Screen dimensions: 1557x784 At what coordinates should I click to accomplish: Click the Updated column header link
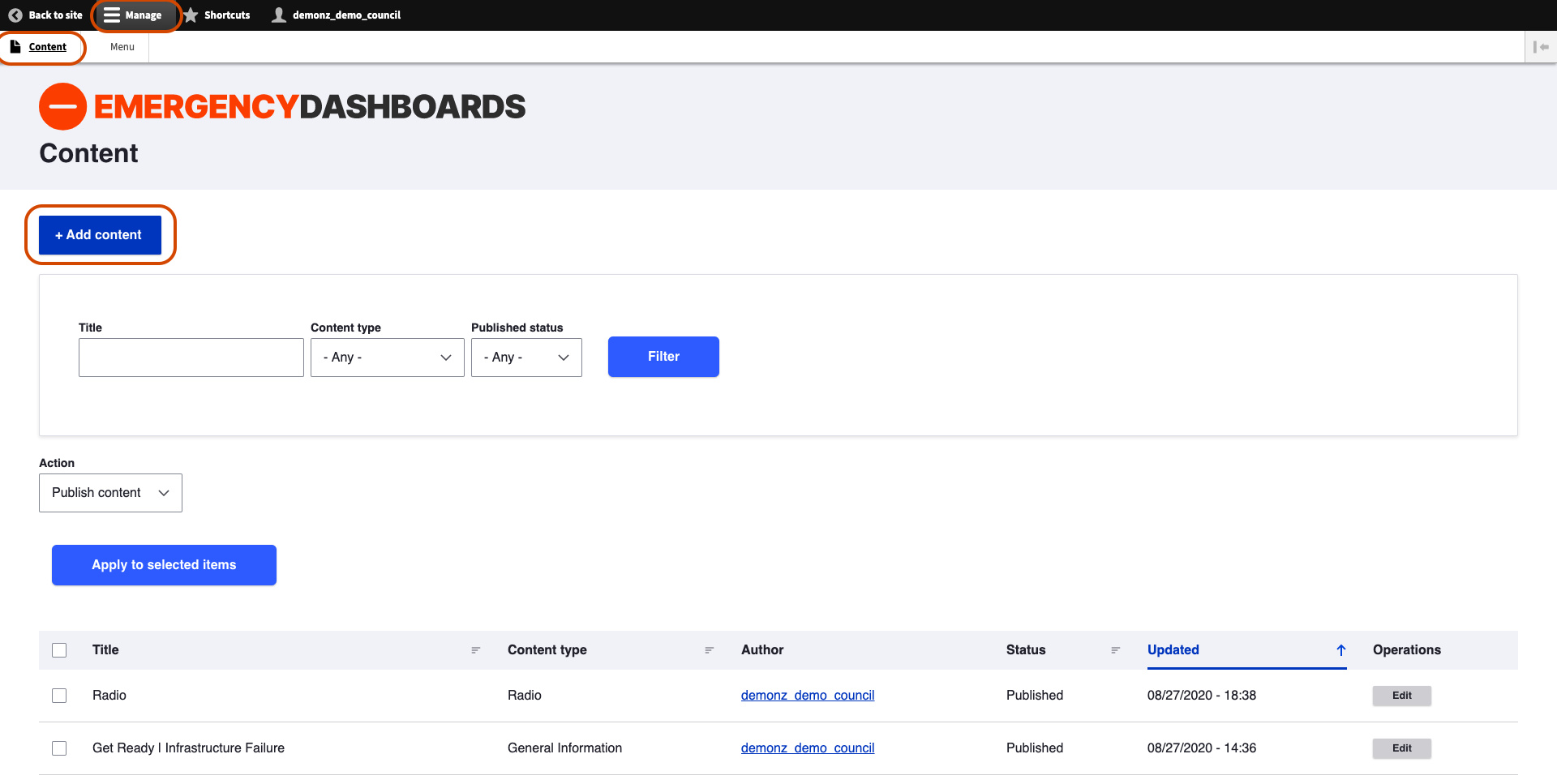pos(1173,650)
